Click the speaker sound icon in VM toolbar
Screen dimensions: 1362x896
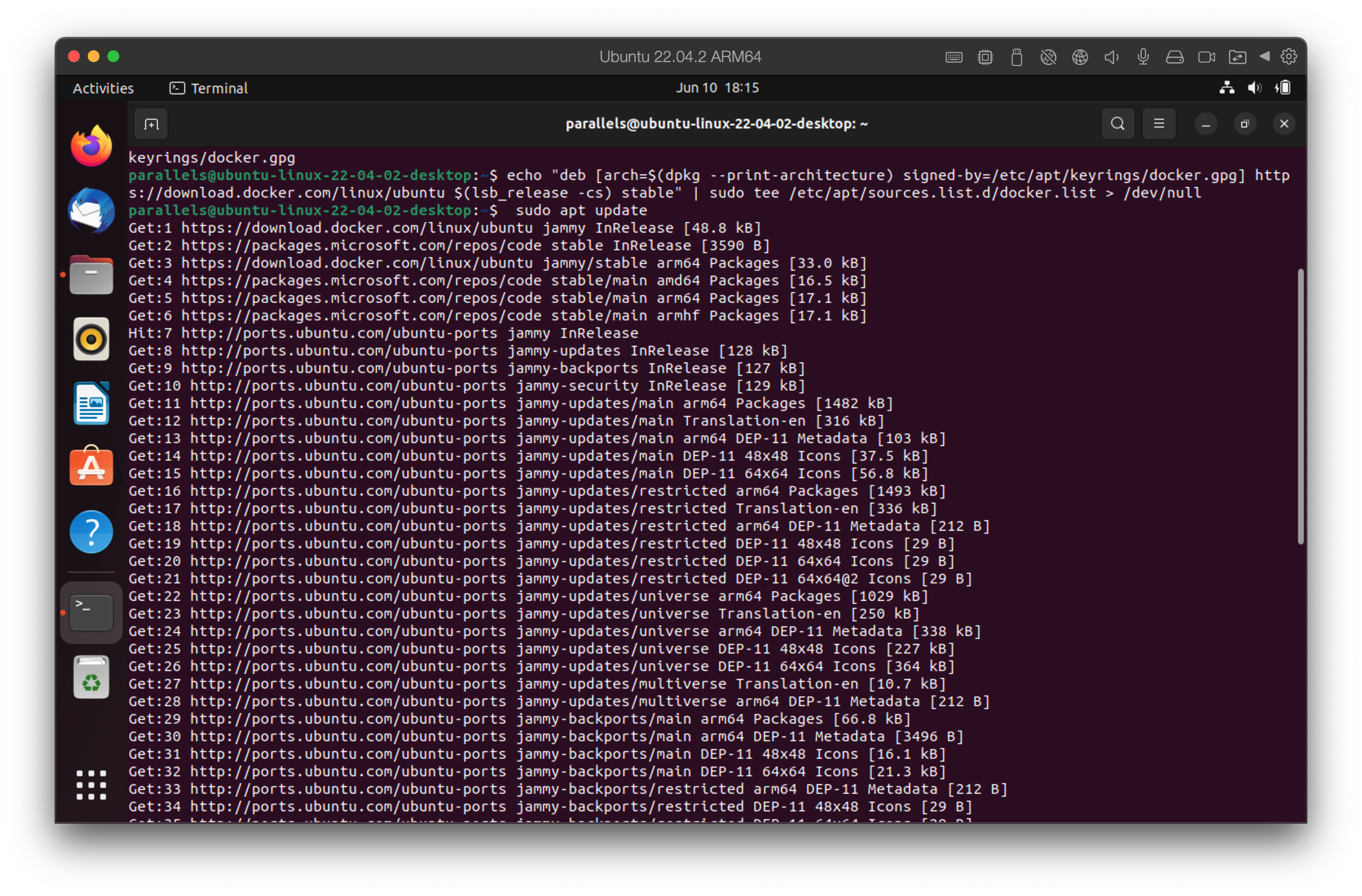[1111, 57]
